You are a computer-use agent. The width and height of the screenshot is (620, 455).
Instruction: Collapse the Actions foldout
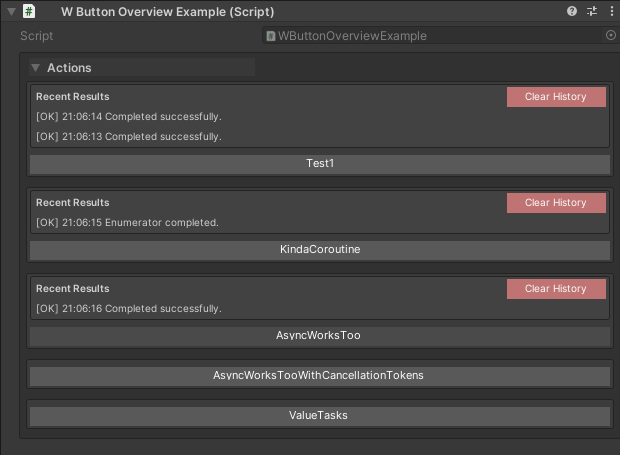pyautogui.click(x=36, y=68)
